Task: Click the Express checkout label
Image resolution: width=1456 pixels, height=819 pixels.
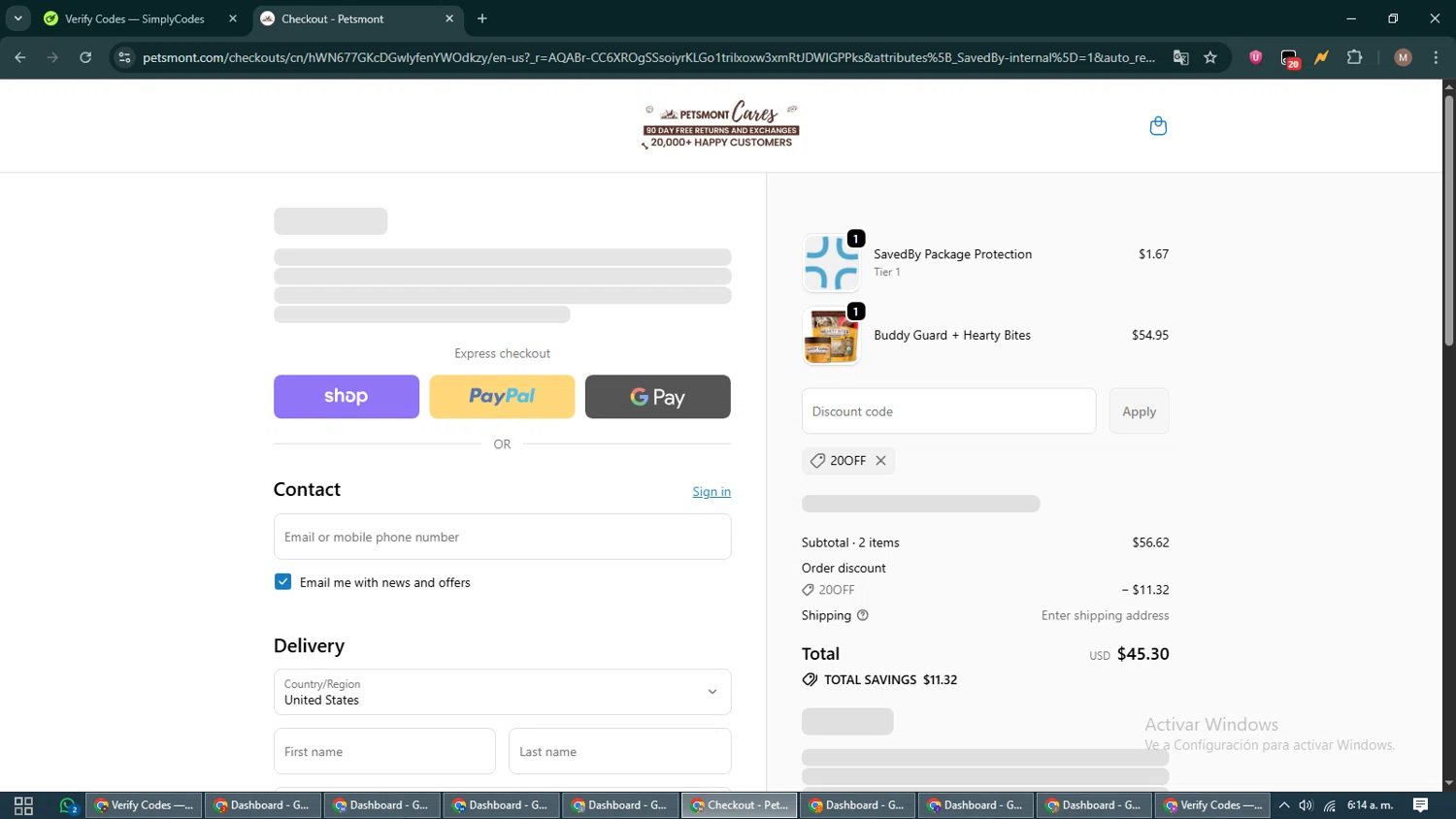Action: pos(502,354)
